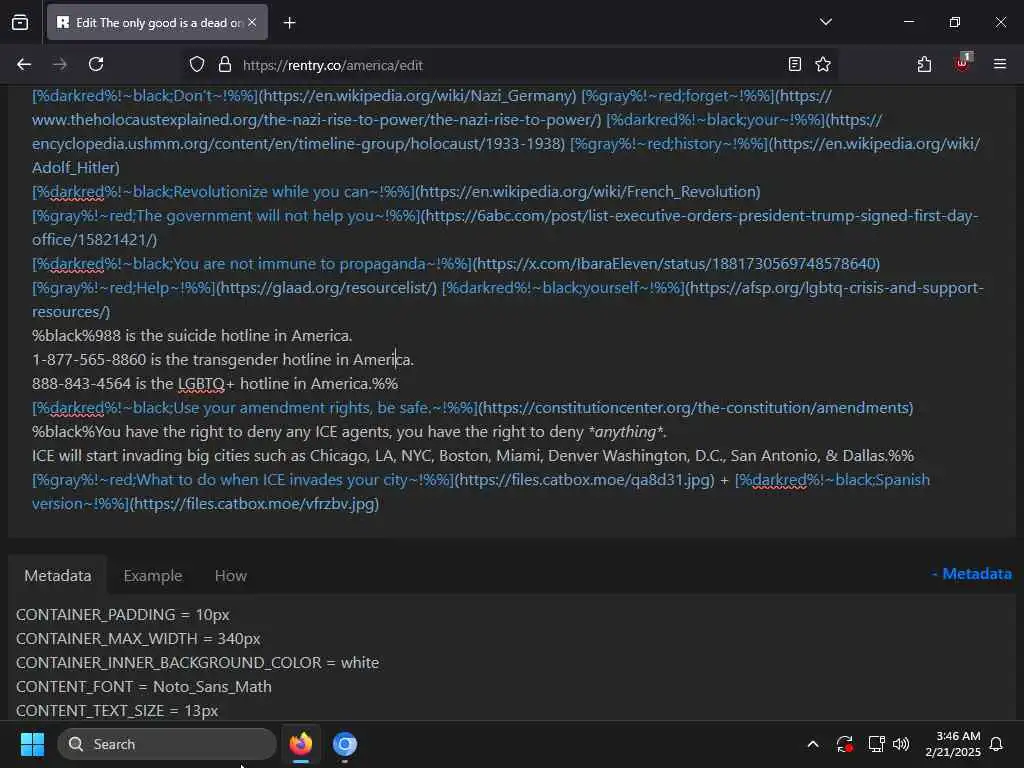Image resolution: width=1024 pixels, height=768 pixels.
Task: Open a new tab with plus button
Action: [289, 23]
